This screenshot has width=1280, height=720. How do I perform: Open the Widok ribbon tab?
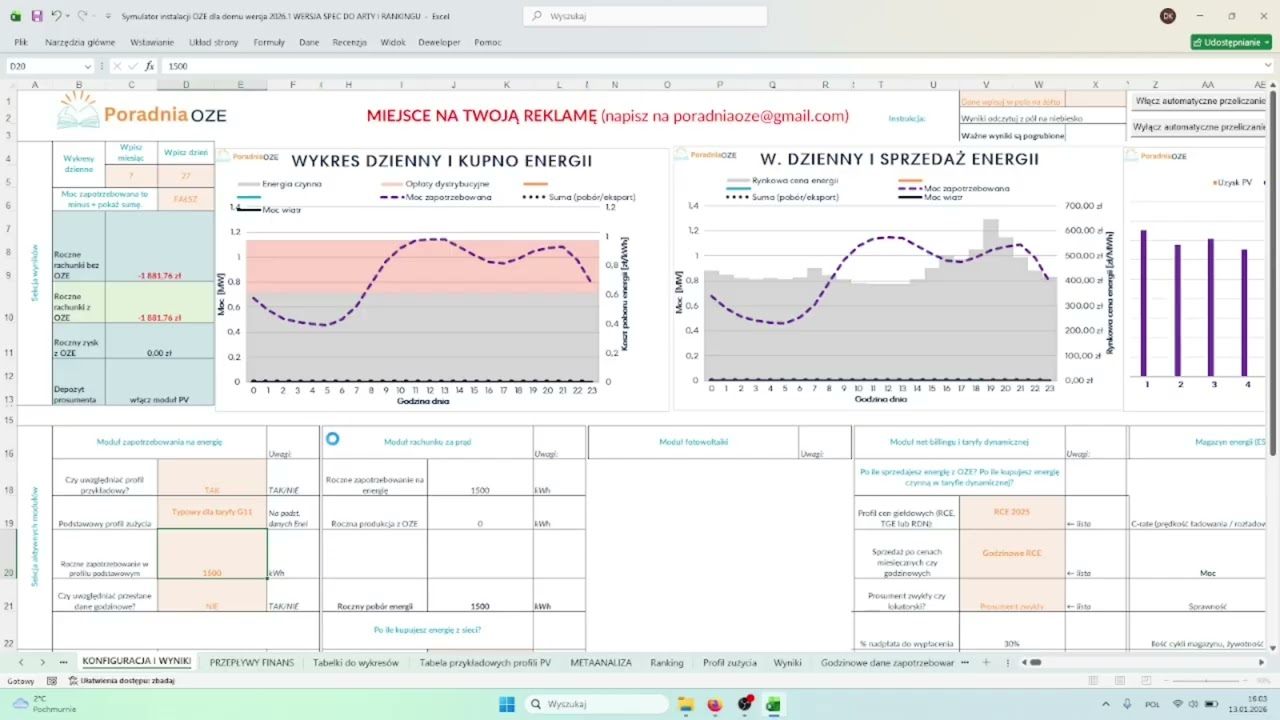click(393, 42)
